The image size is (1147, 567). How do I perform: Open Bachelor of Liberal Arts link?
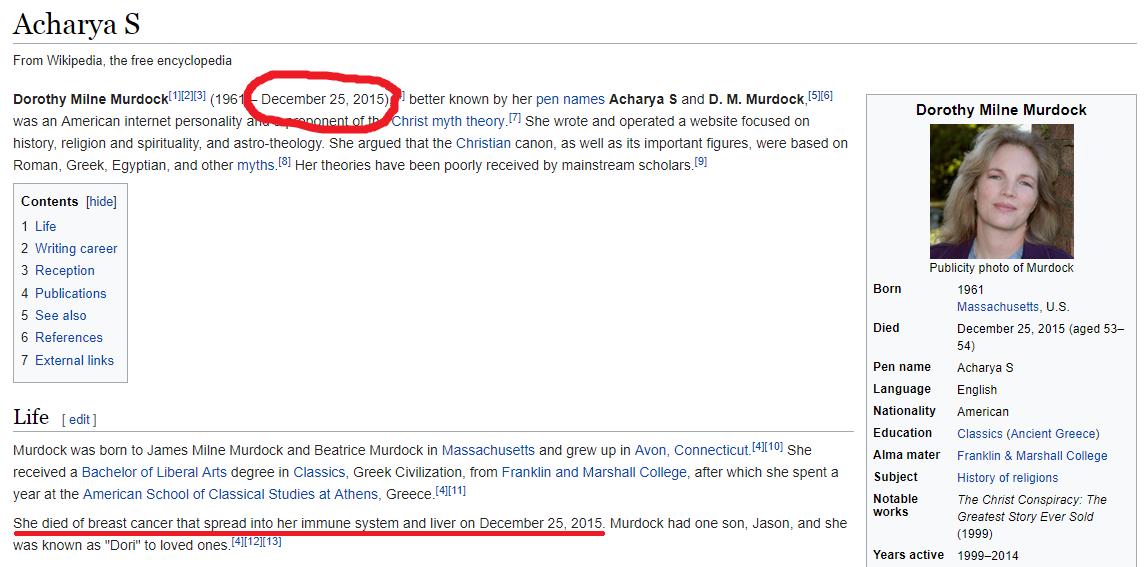coord(154,473)
